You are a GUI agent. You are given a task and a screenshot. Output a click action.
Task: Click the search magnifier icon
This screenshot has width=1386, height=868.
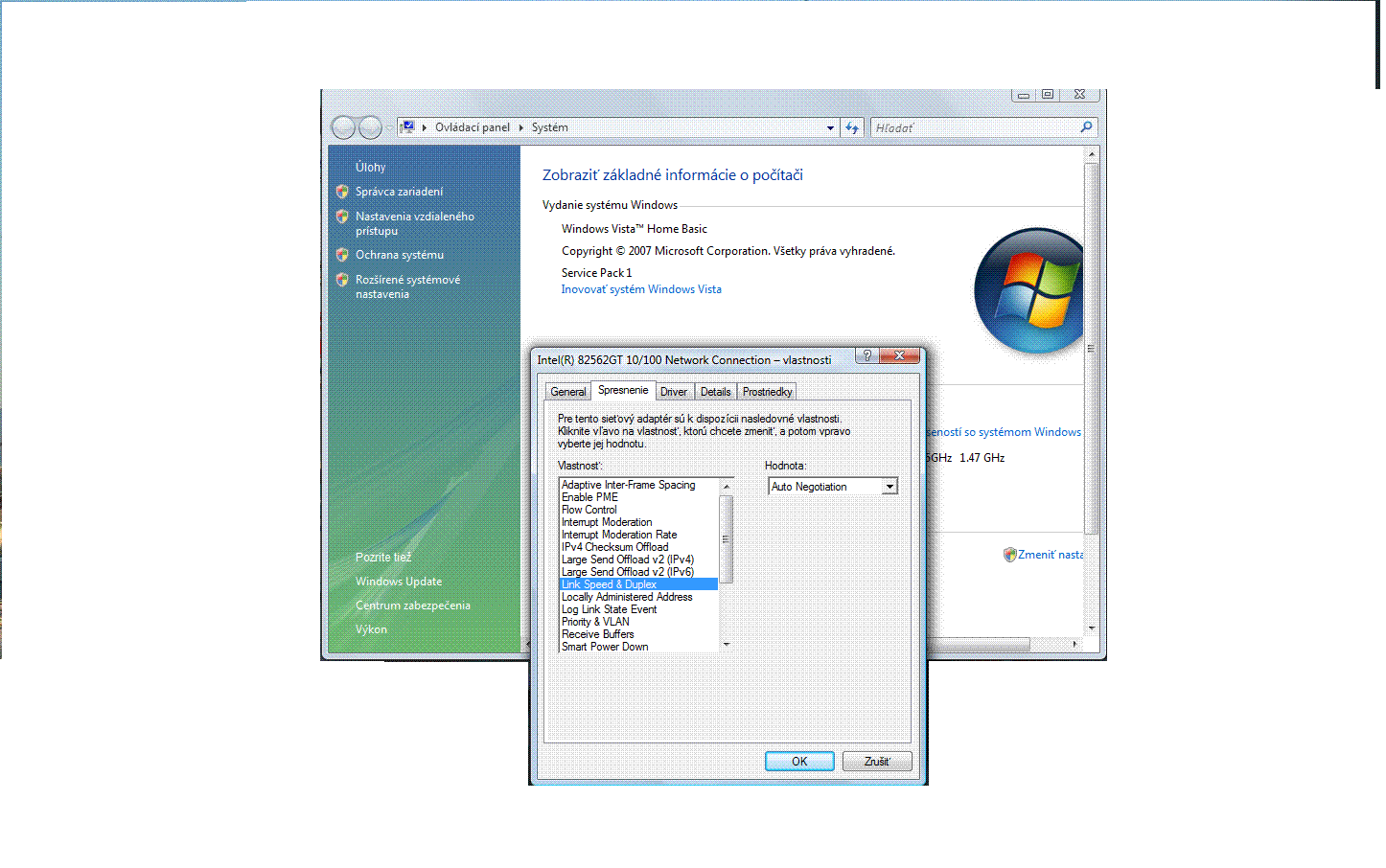pos(1086,127)
